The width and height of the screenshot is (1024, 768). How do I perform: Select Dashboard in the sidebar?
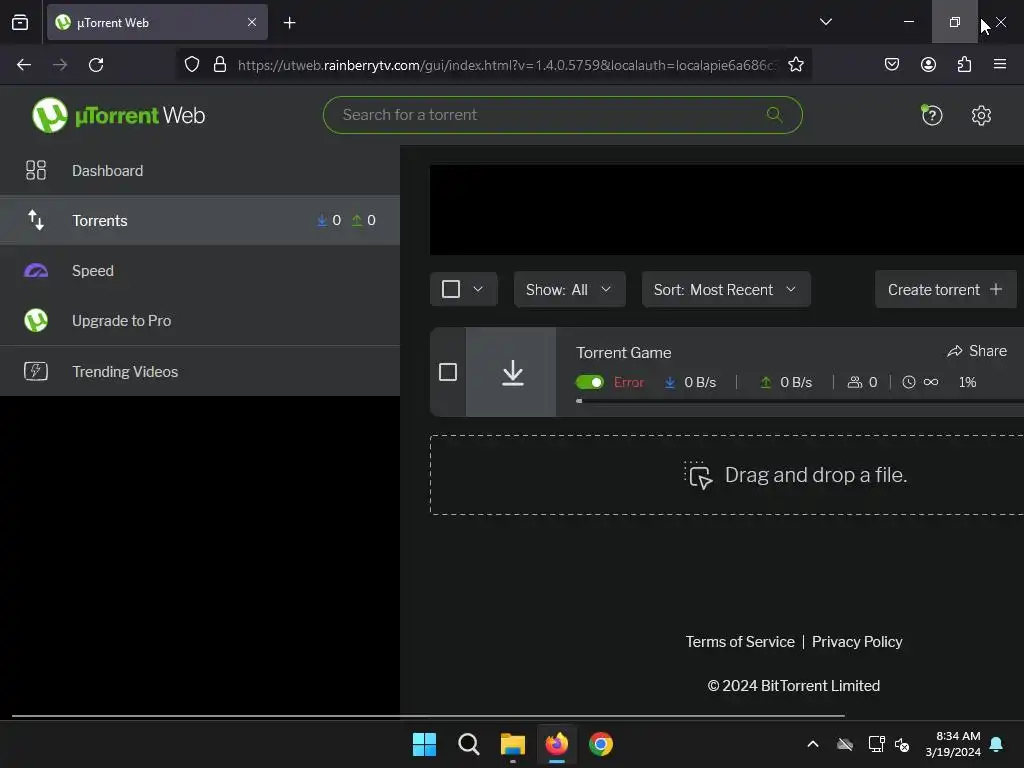(200, 170)
